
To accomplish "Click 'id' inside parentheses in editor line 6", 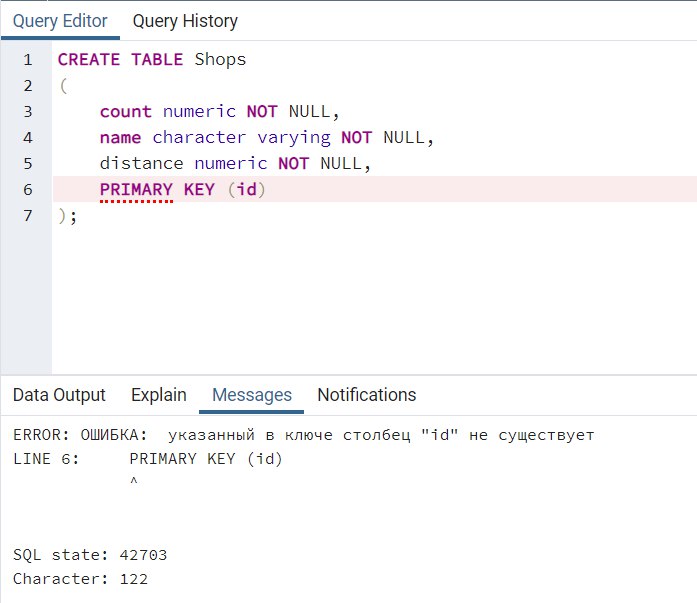I will [x=247, y=190].
